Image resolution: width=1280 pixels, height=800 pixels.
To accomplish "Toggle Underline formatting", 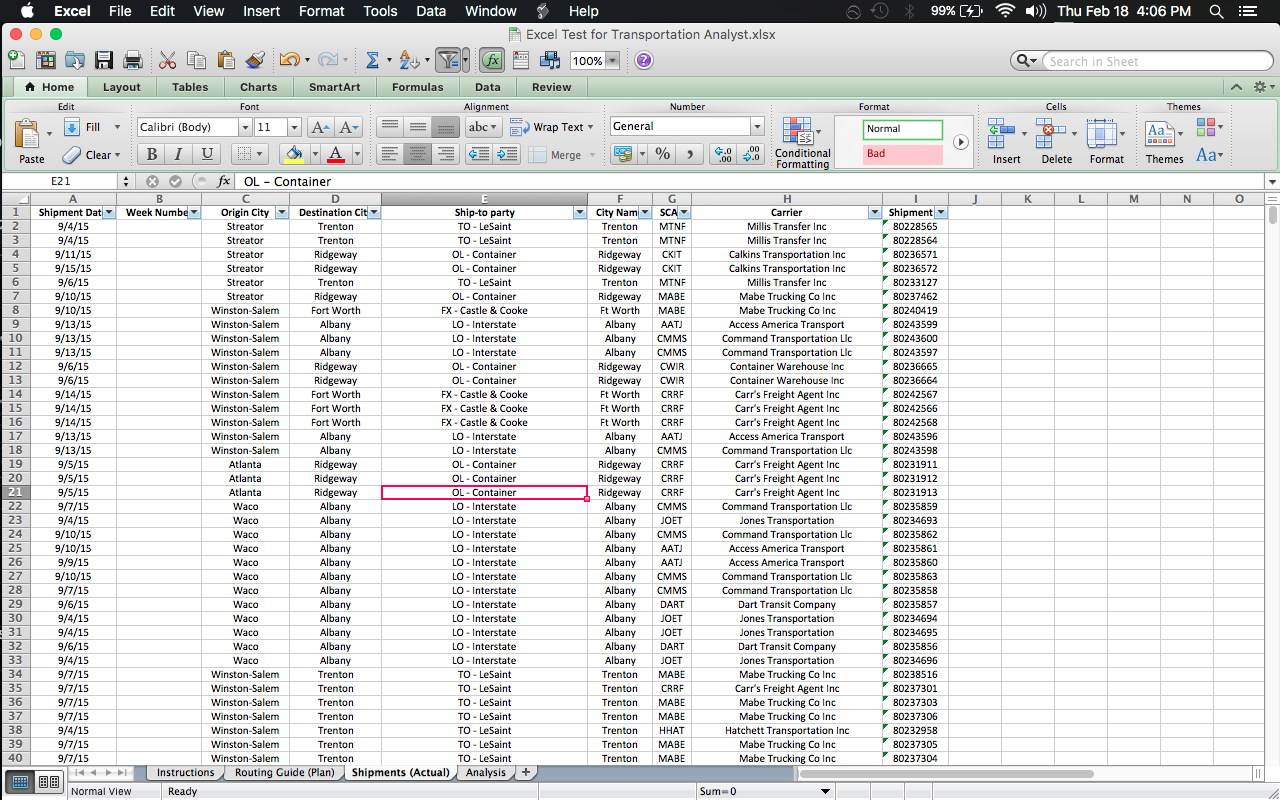I will (x=206, y=154).
